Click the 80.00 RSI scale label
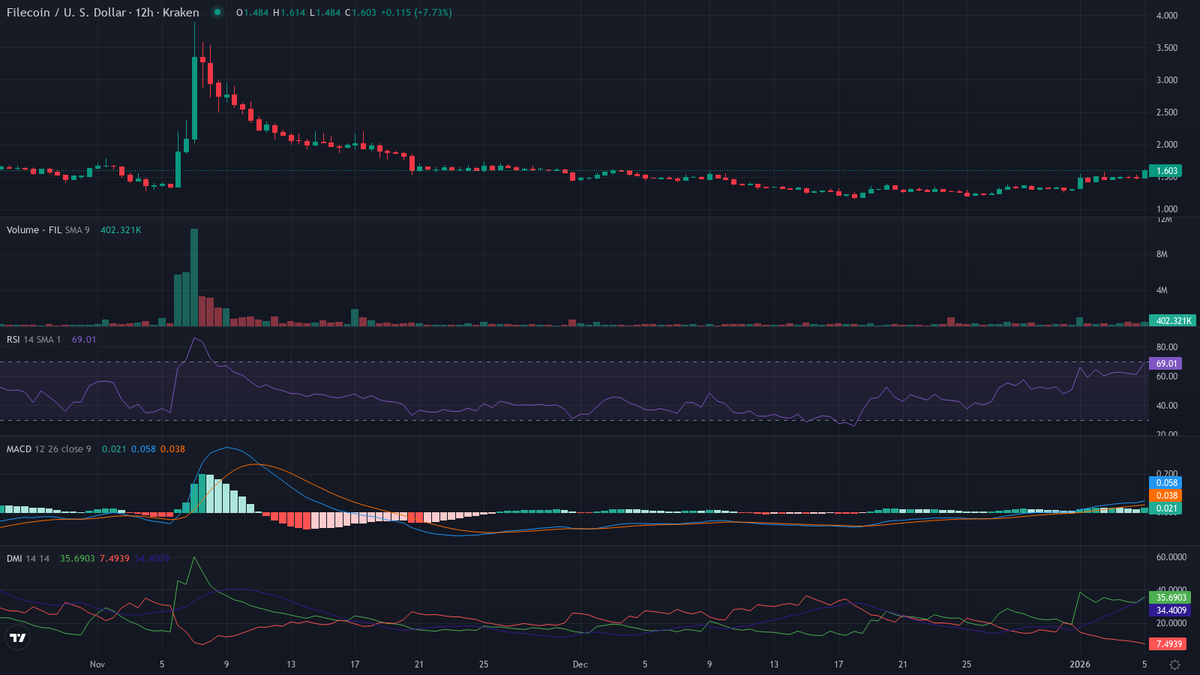Screen dimensions: 1200x675 (1166, 347)
